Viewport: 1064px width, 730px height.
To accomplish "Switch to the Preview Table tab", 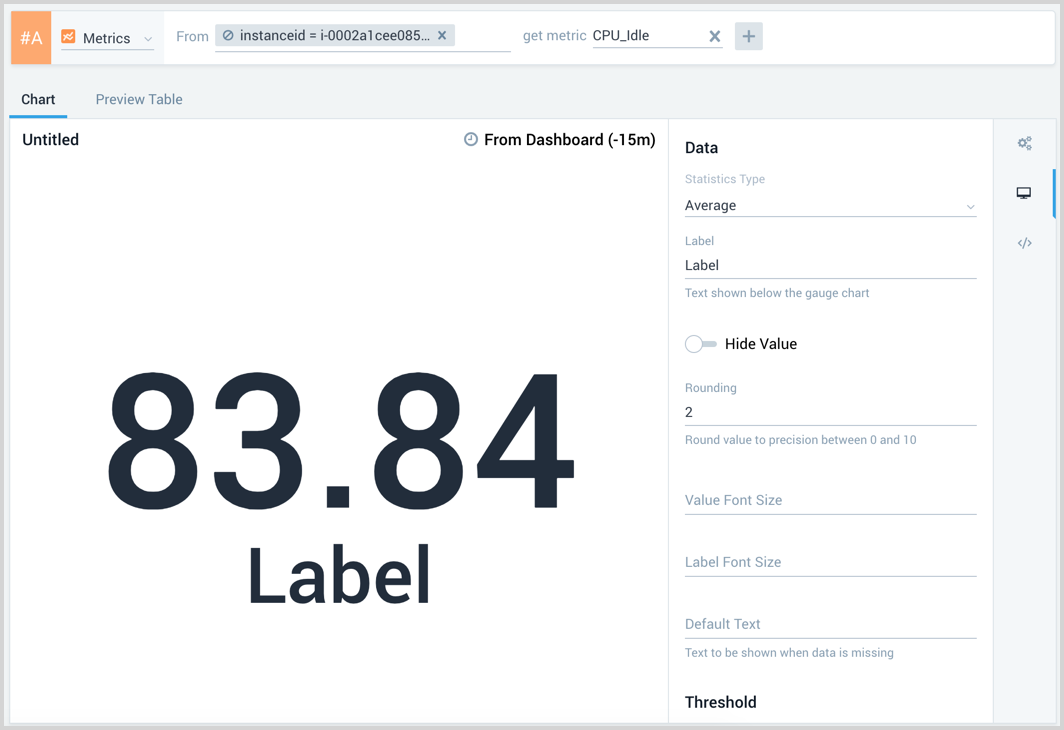I will (139, 99).
